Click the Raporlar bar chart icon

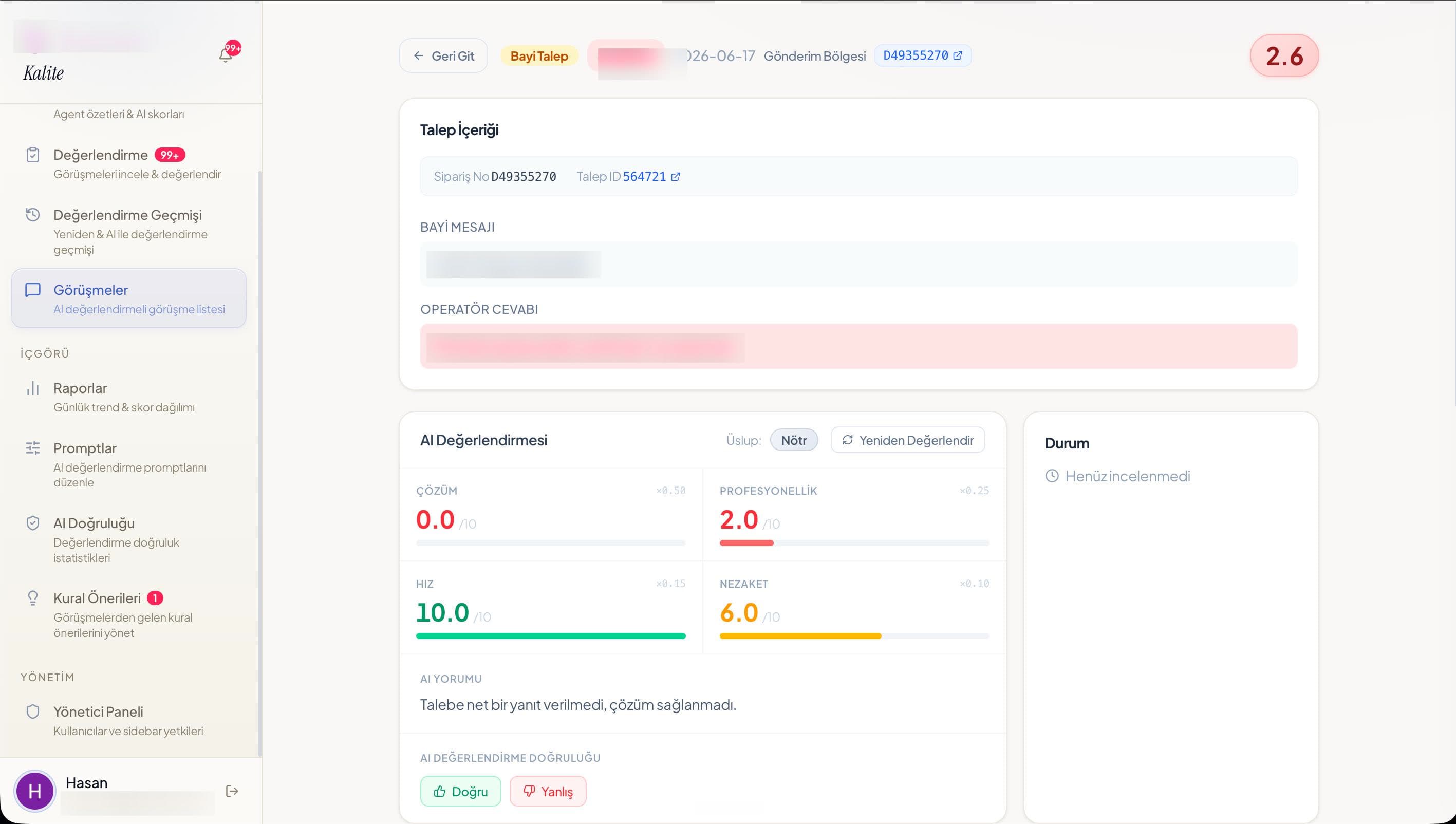(33, 388)
